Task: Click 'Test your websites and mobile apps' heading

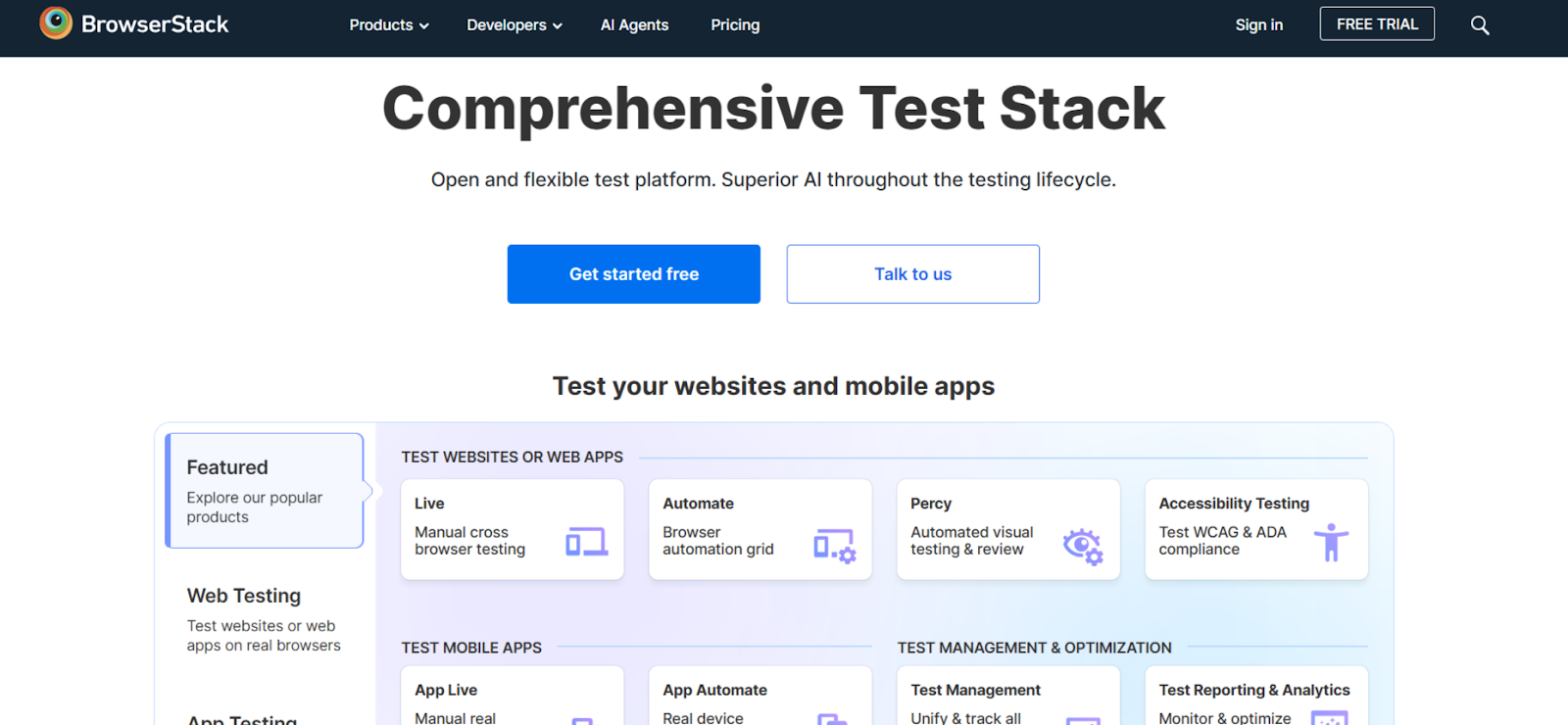Action: (x=773, y=386)
